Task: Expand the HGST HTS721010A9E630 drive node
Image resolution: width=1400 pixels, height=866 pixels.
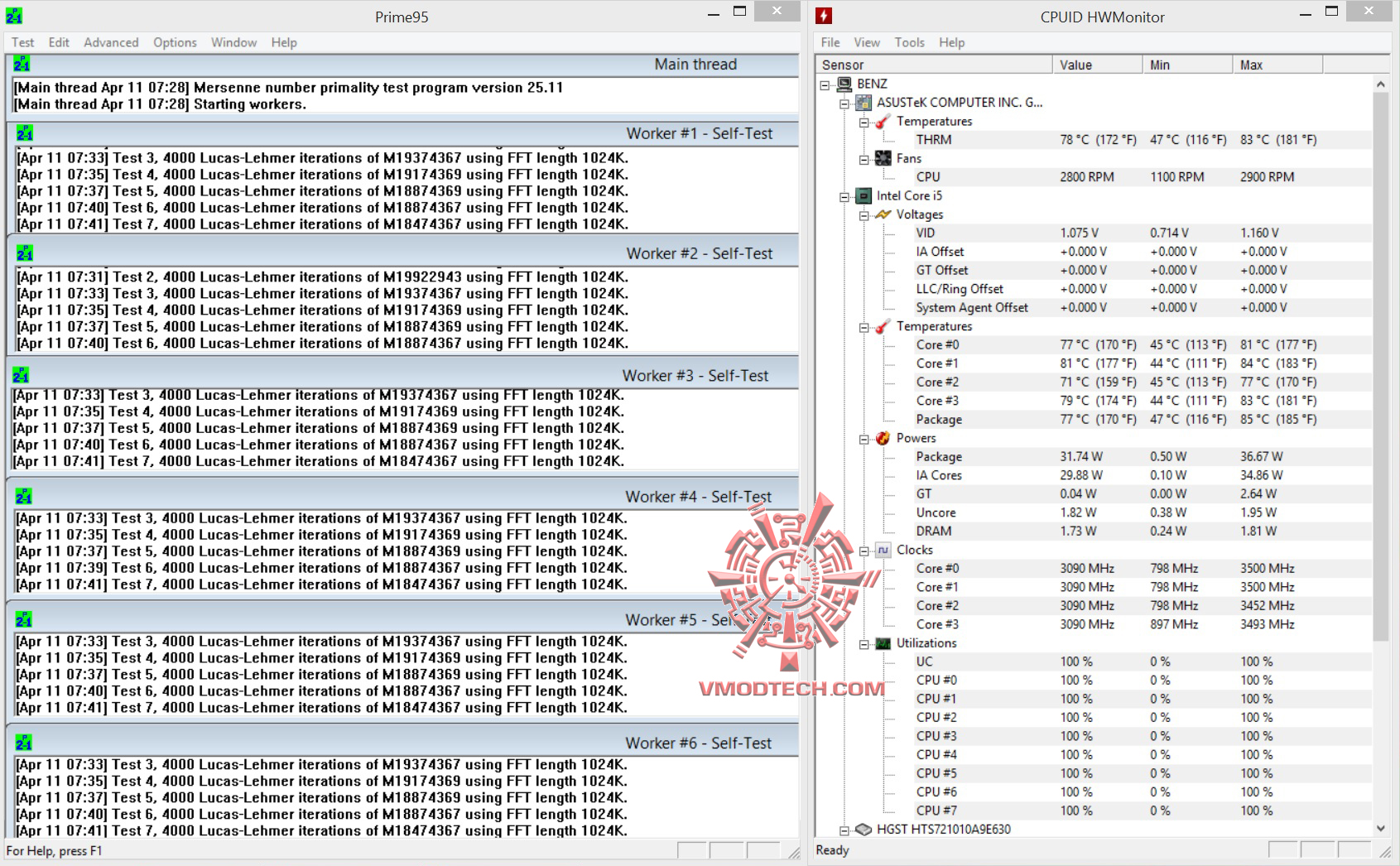Action: tap(844, 830)
